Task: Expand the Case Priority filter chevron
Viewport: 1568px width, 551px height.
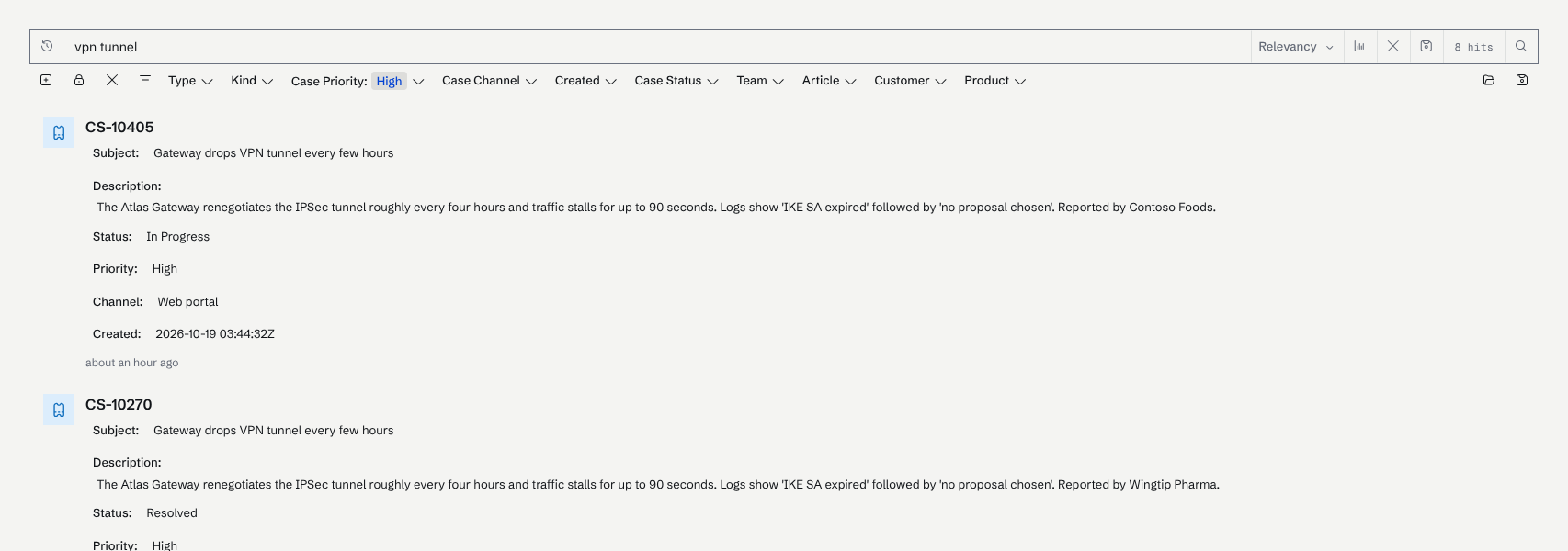Action: point(418,81)
